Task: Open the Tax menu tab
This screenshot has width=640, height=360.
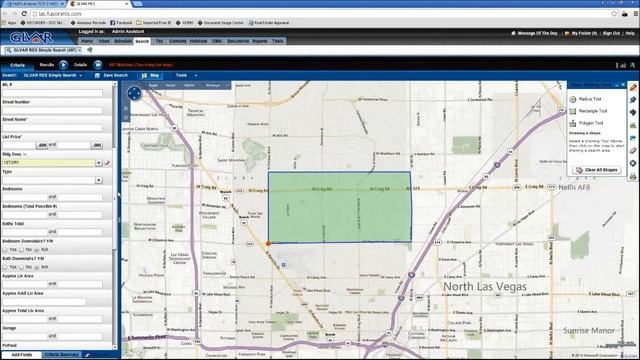Action: pyautogui.click(x=159, y=41)
